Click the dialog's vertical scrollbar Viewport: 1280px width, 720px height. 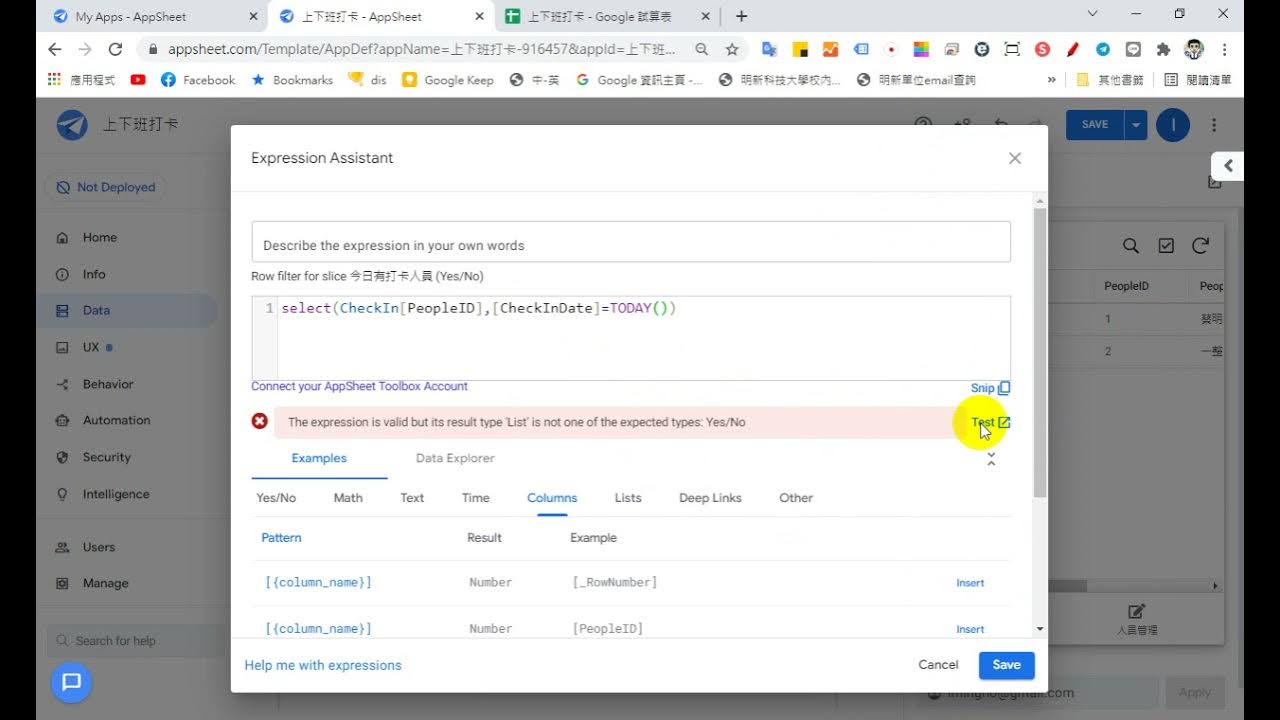(x=1040, y=350)
